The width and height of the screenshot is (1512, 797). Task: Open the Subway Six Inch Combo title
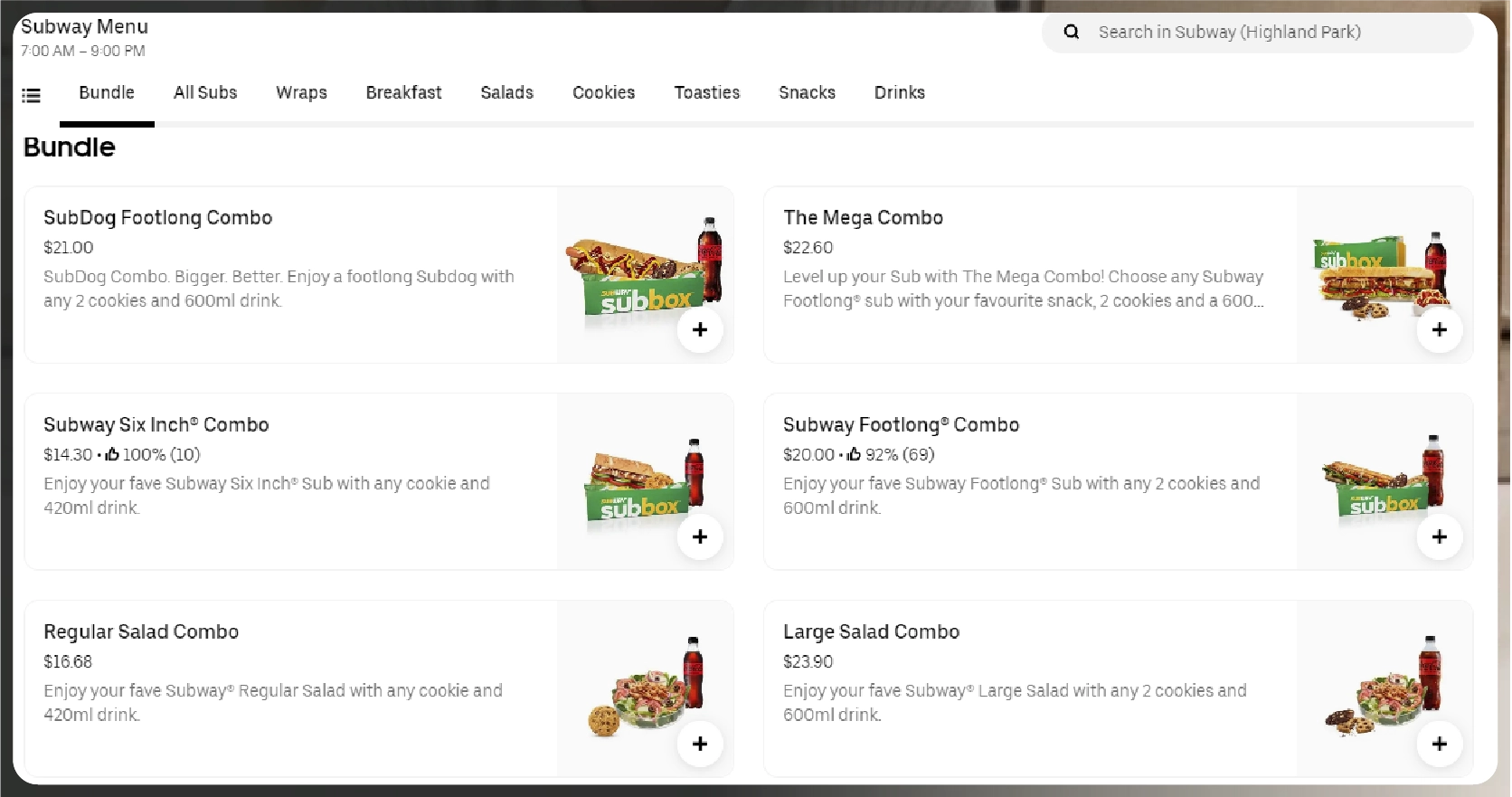click(x=156, y=425)
